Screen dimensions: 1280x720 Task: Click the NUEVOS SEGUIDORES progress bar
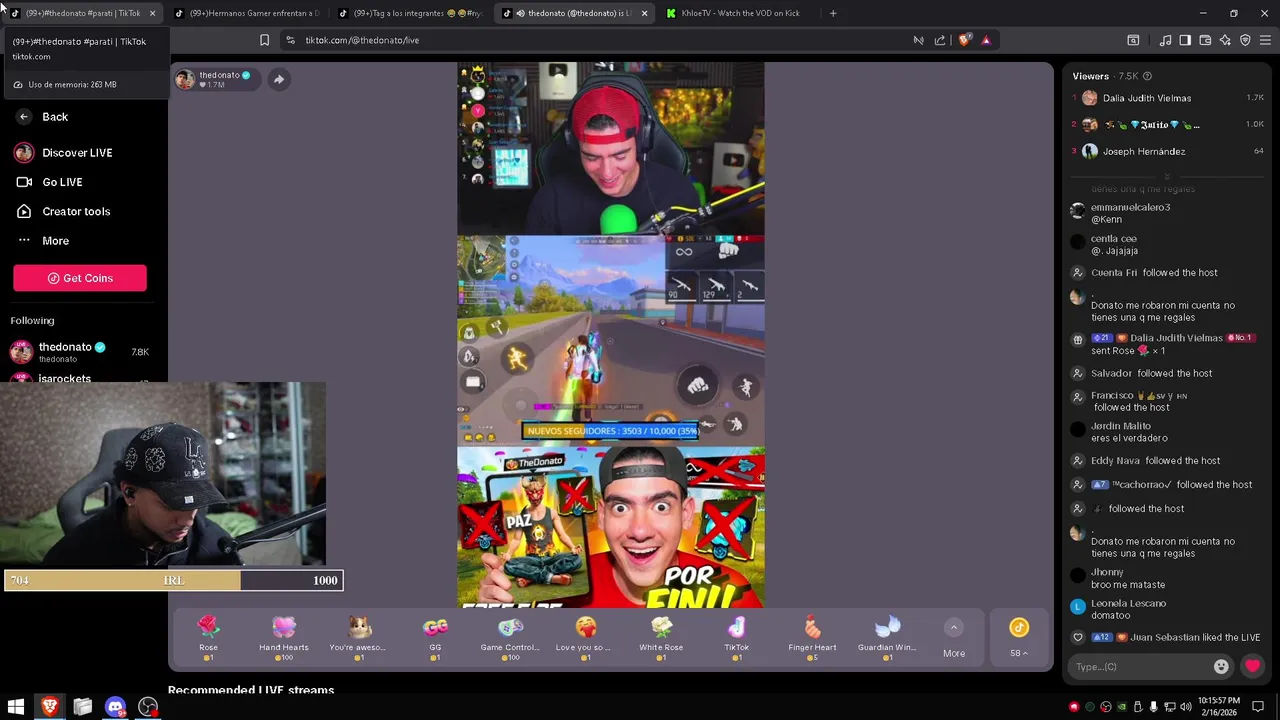[611, 431]
